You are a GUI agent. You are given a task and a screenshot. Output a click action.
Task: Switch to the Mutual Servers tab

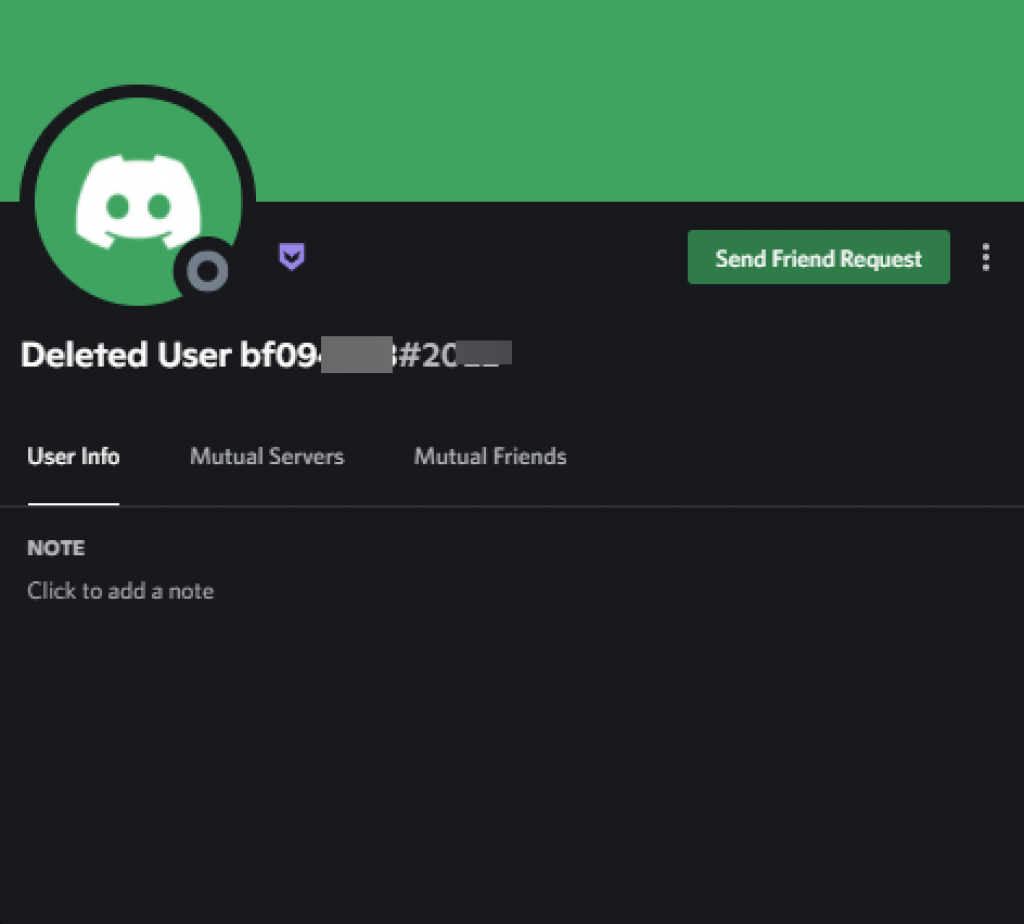point(266,456)
